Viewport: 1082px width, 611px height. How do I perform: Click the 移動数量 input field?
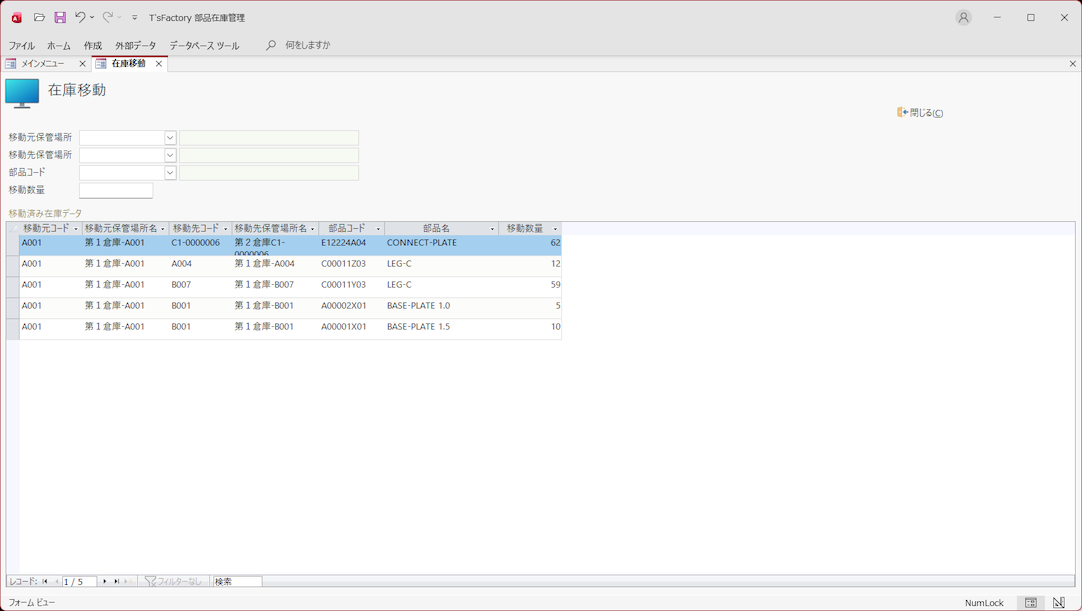tap(116, 190)
